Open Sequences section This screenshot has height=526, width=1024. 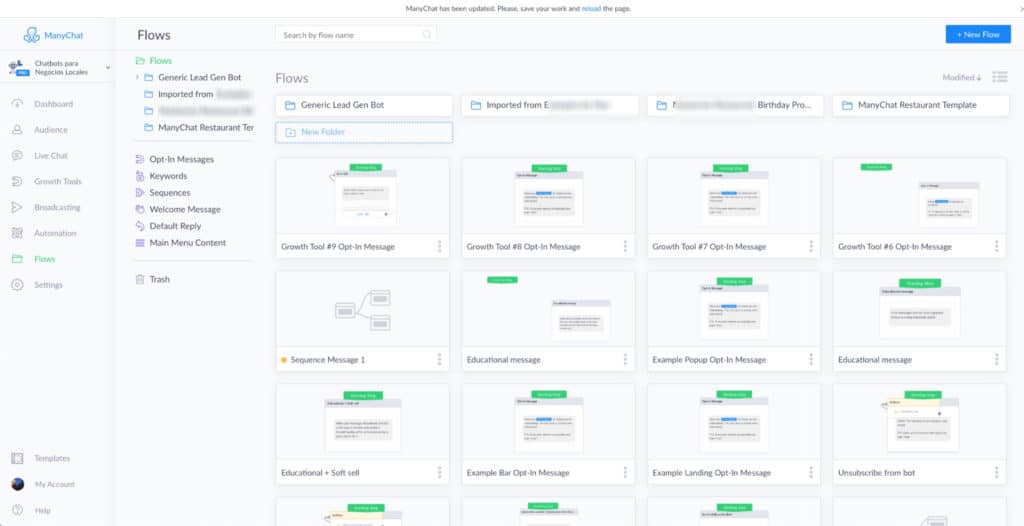pos(169,193)
